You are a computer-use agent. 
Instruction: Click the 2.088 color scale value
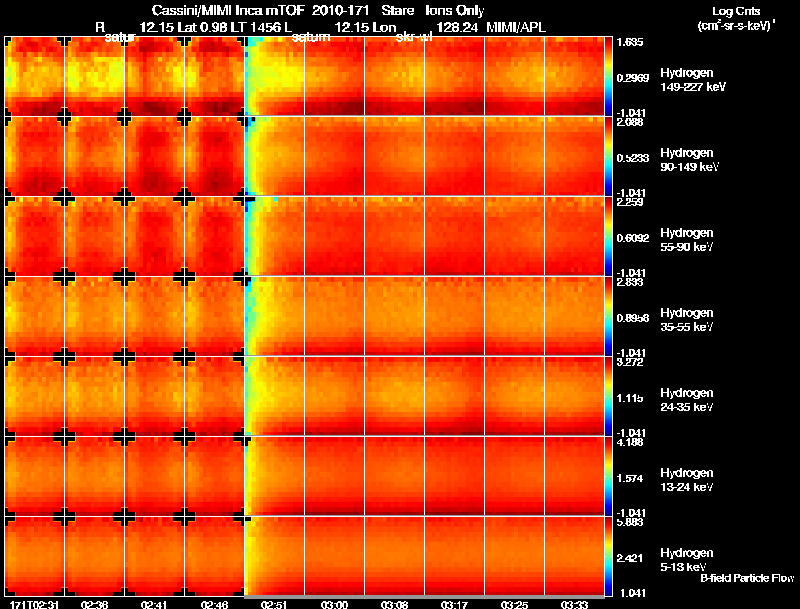point(631,122)
